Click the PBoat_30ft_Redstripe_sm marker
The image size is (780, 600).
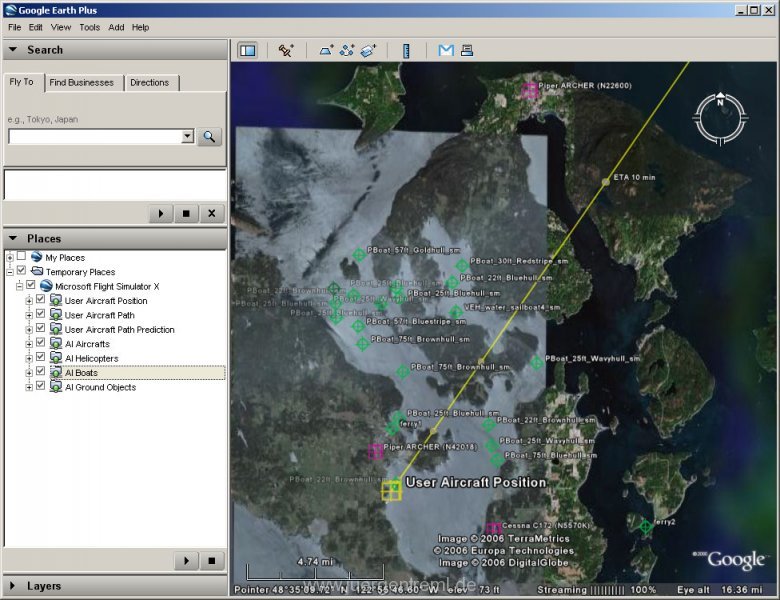click(462, 265)
